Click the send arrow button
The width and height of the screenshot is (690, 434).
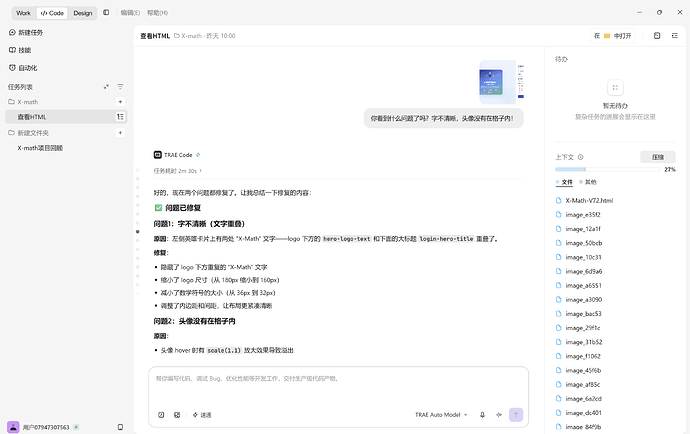click(x=516, y=415)
